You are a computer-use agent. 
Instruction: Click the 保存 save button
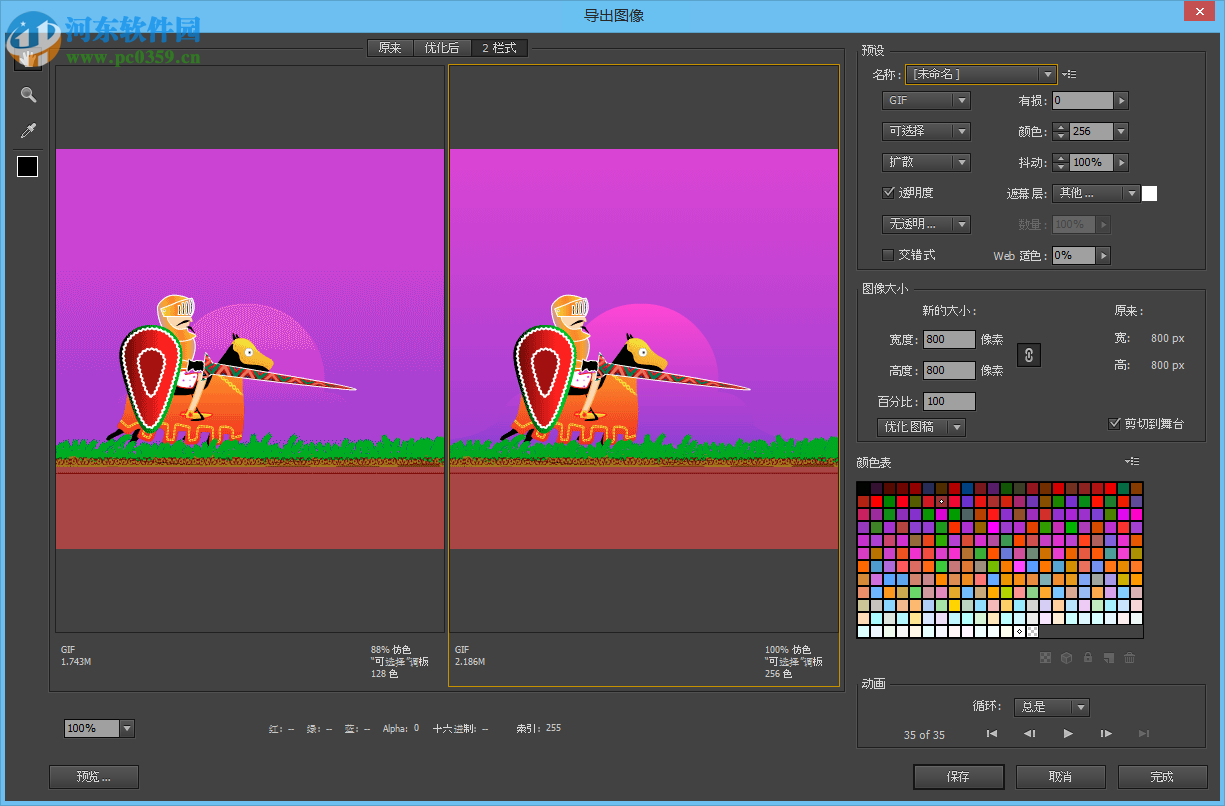point(958,776)
